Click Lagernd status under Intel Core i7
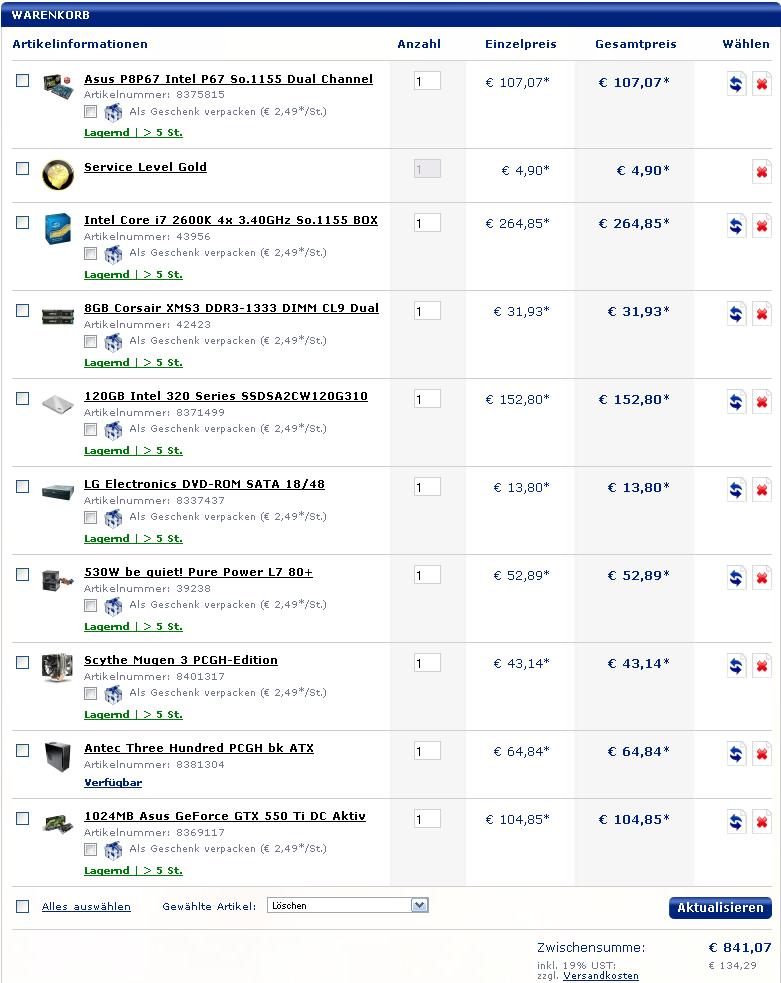 [134, 275]
